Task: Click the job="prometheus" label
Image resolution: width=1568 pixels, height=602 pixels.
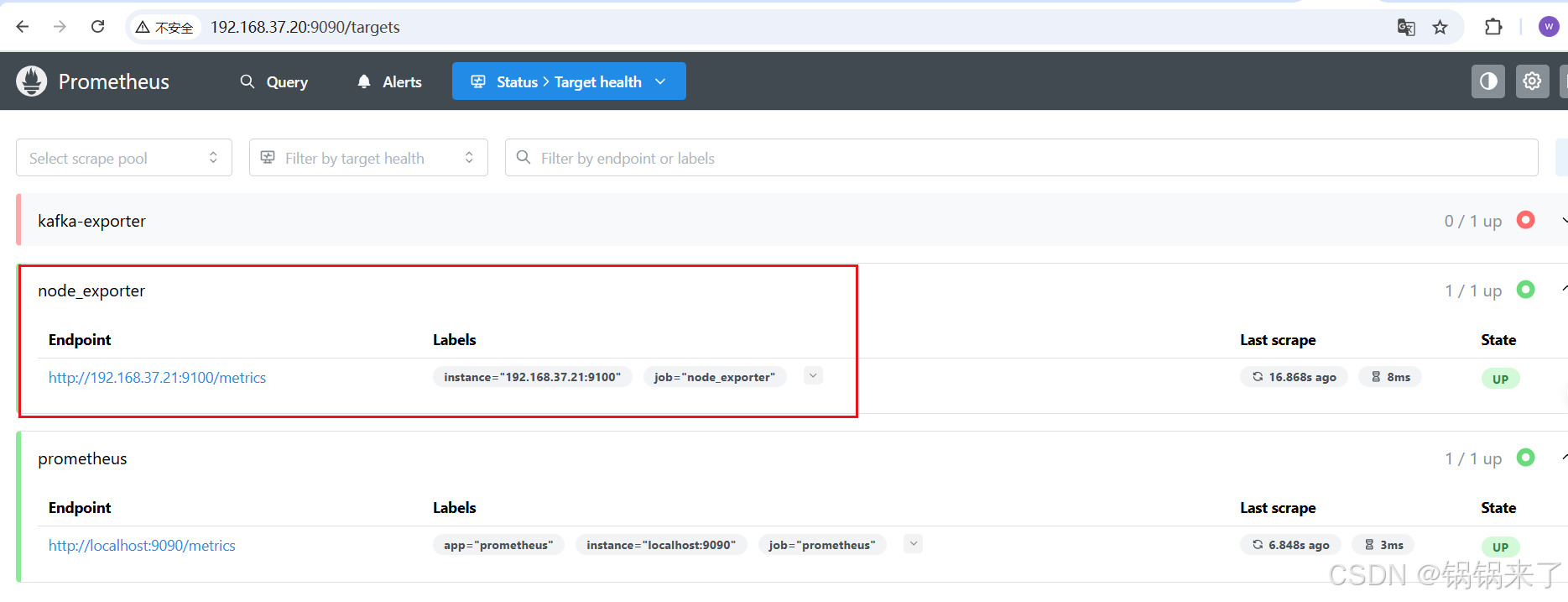Action: [822, 545]
